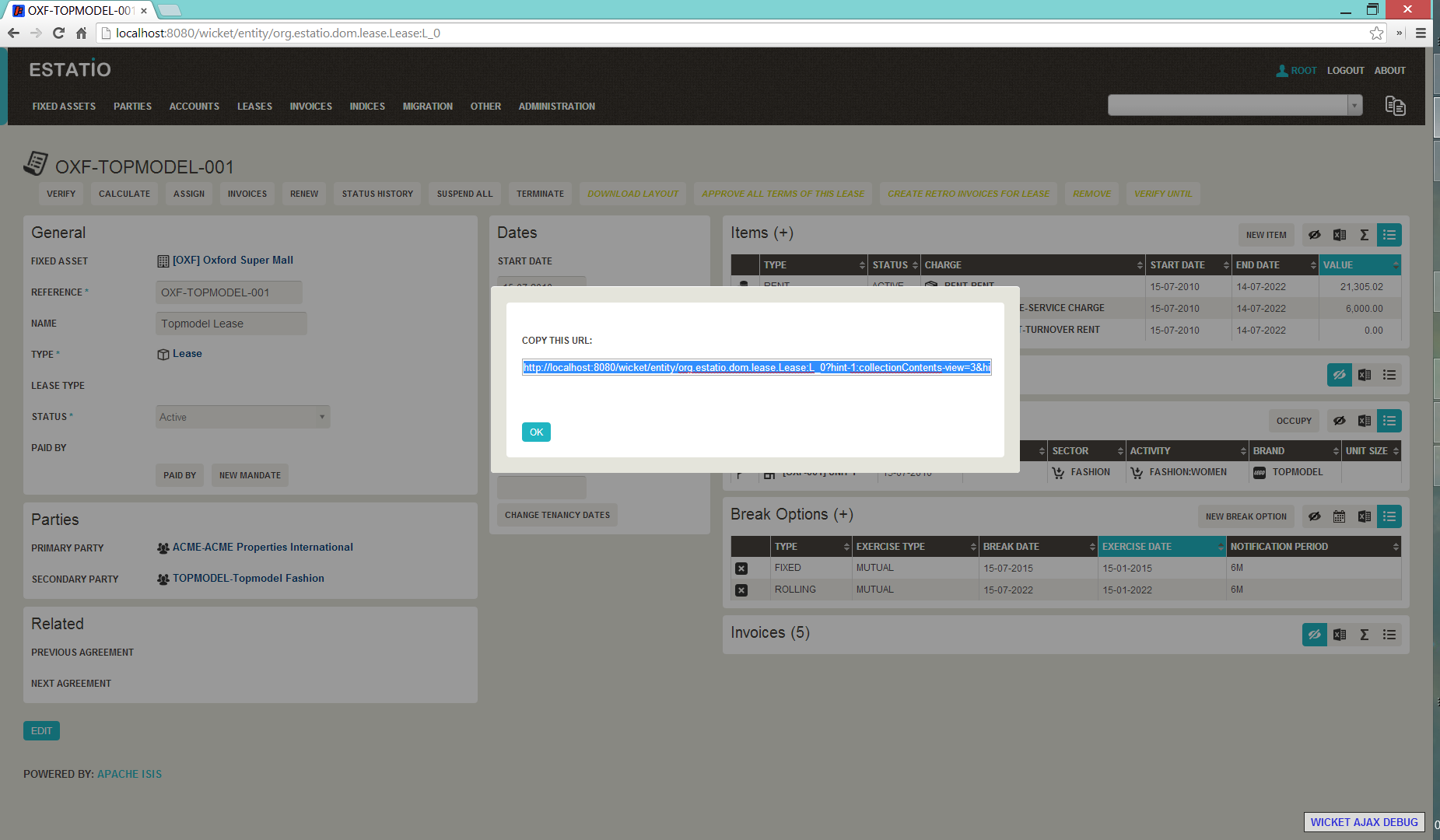The image size is (1440, 840).
Task: Switch Invoices collection to list view
Action: point(1389,635)
